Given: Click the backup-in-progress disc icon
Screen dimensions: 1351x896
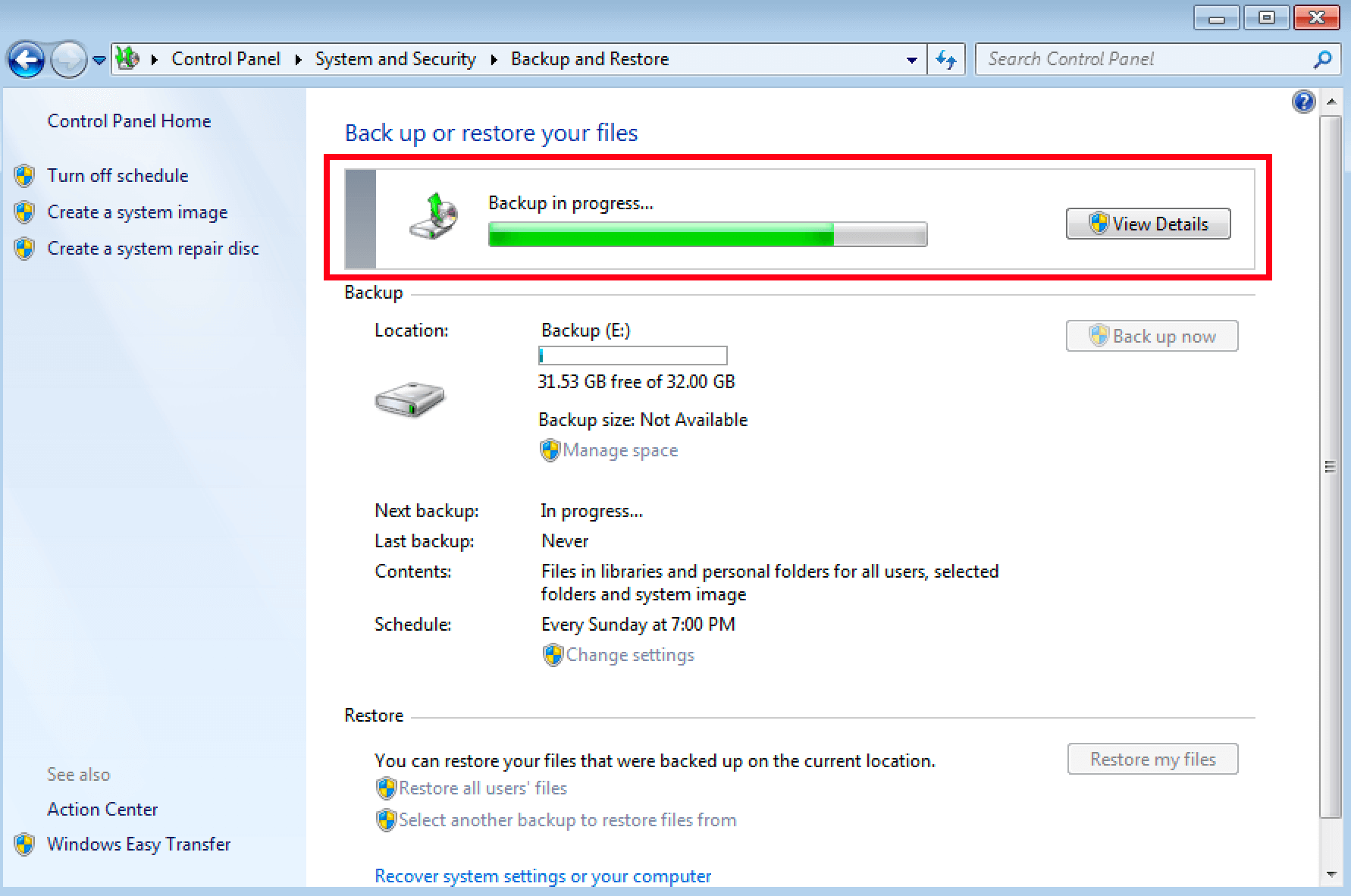Looking at the screenshot, I should point(434,217).
